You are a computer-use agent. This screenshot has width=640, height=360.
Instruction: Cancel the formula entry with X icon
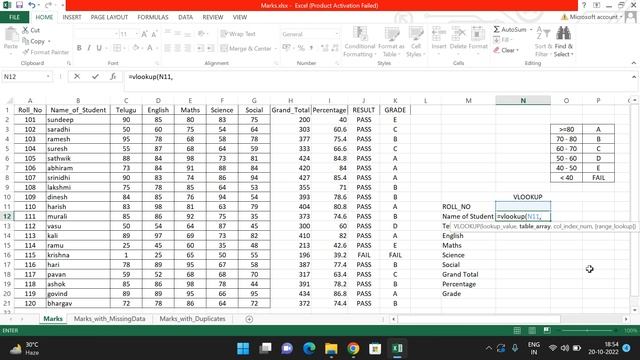point(77,76)
